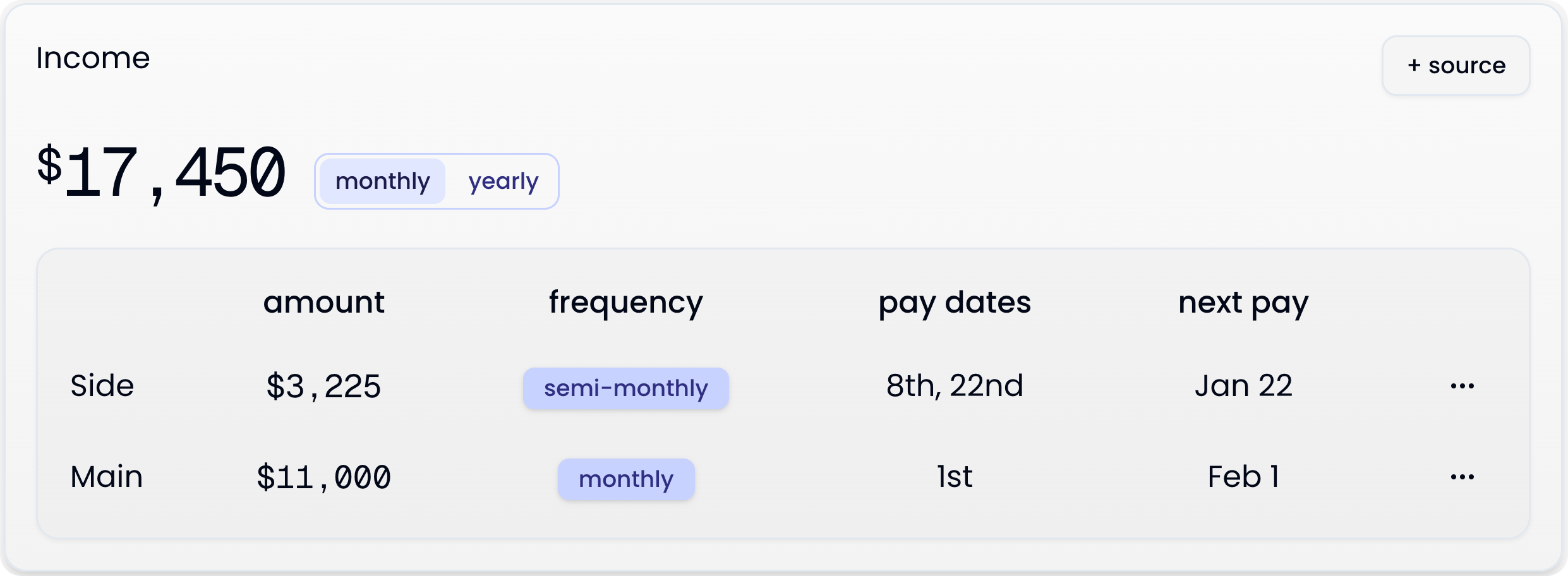Click the $11,000 amount for Main
The image size is (1568, 576).
[x=323, y=477]
